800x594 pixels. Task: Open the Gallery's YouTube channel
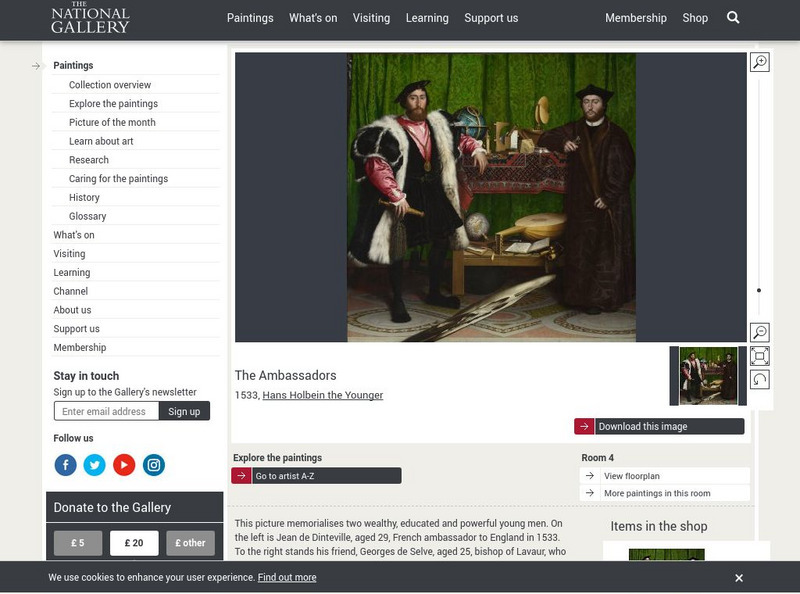pos(123,463)
